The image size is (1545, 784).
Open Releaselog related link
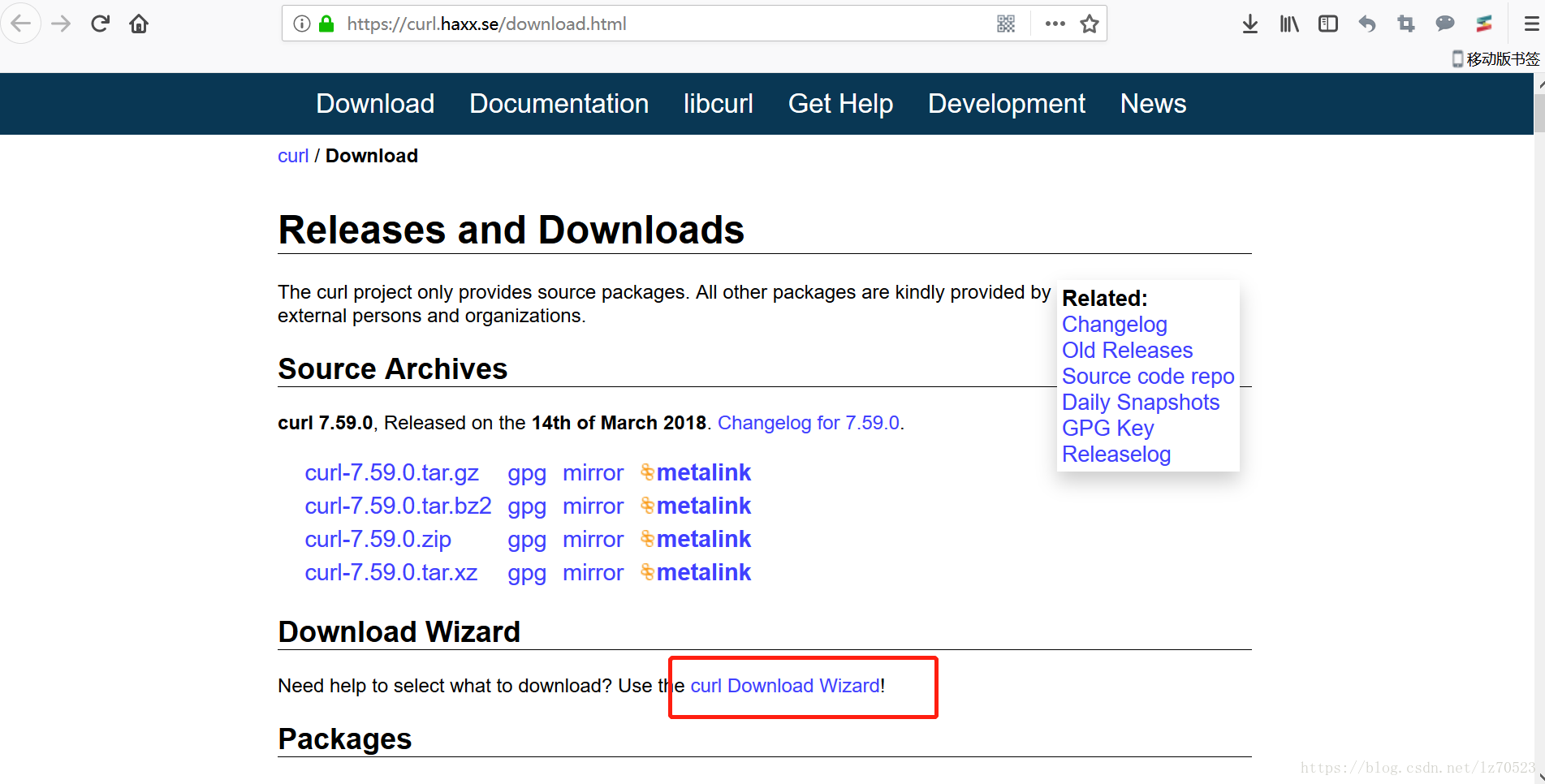click(1116, 454)
